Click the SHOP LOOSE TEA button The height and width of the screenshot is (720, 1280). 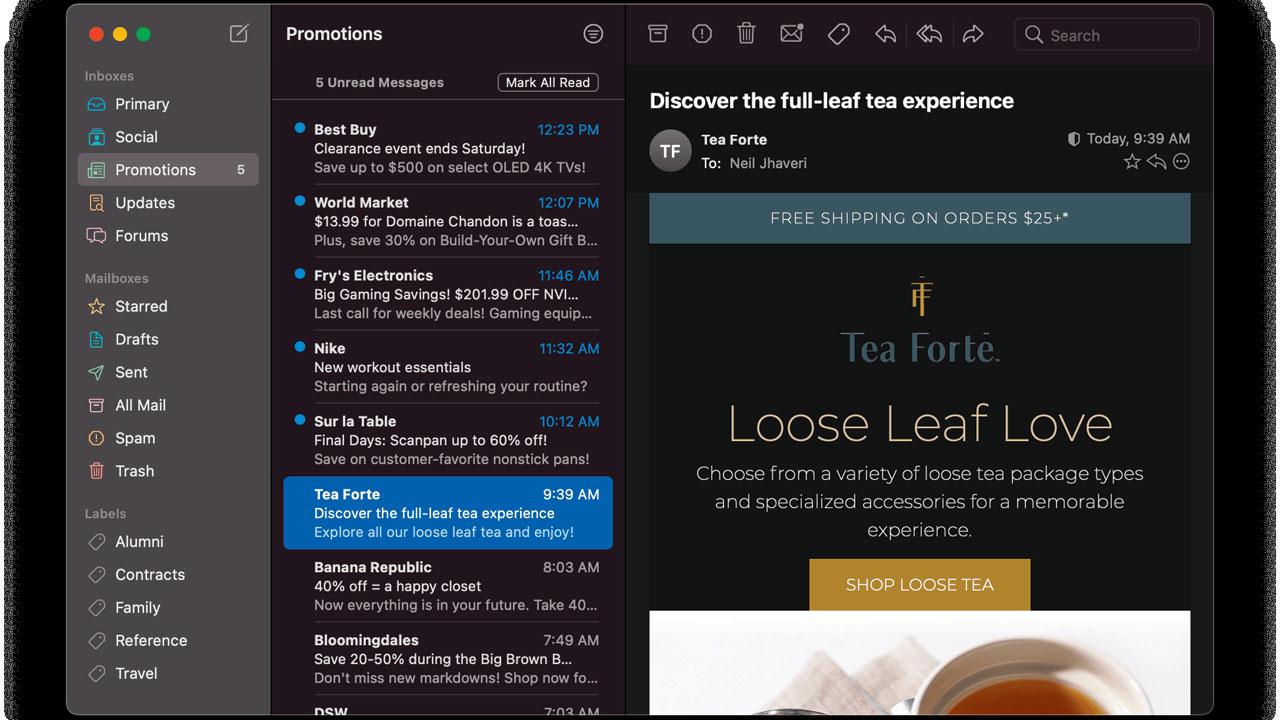919,585
